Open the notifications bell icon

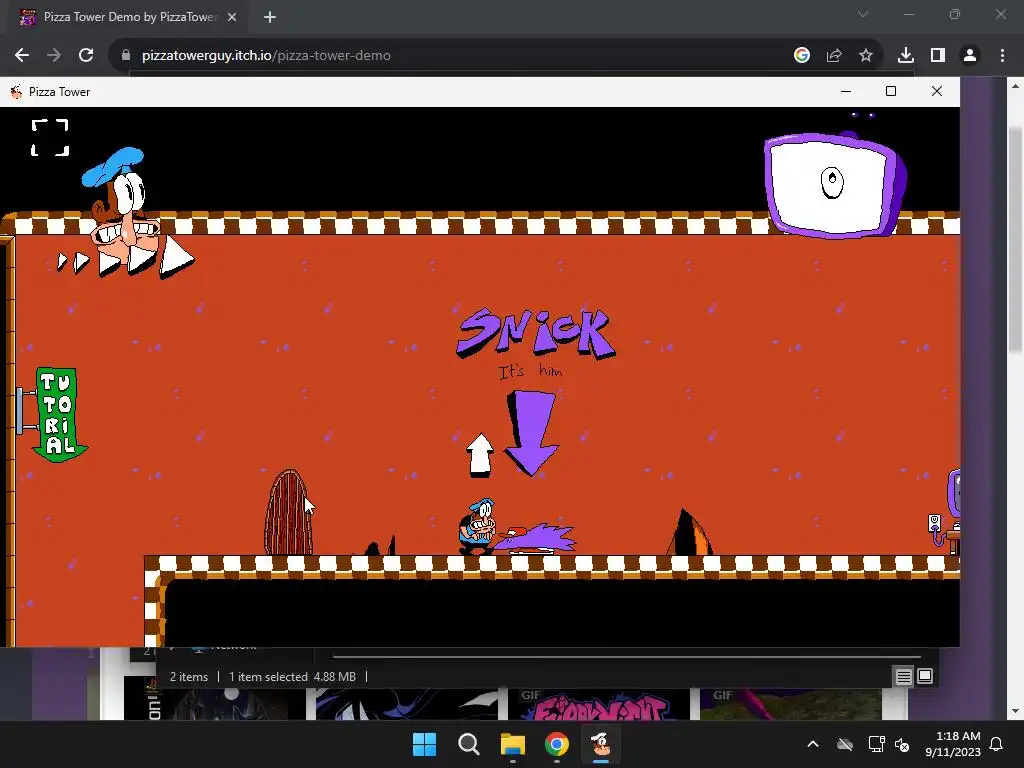click(997, 744)
